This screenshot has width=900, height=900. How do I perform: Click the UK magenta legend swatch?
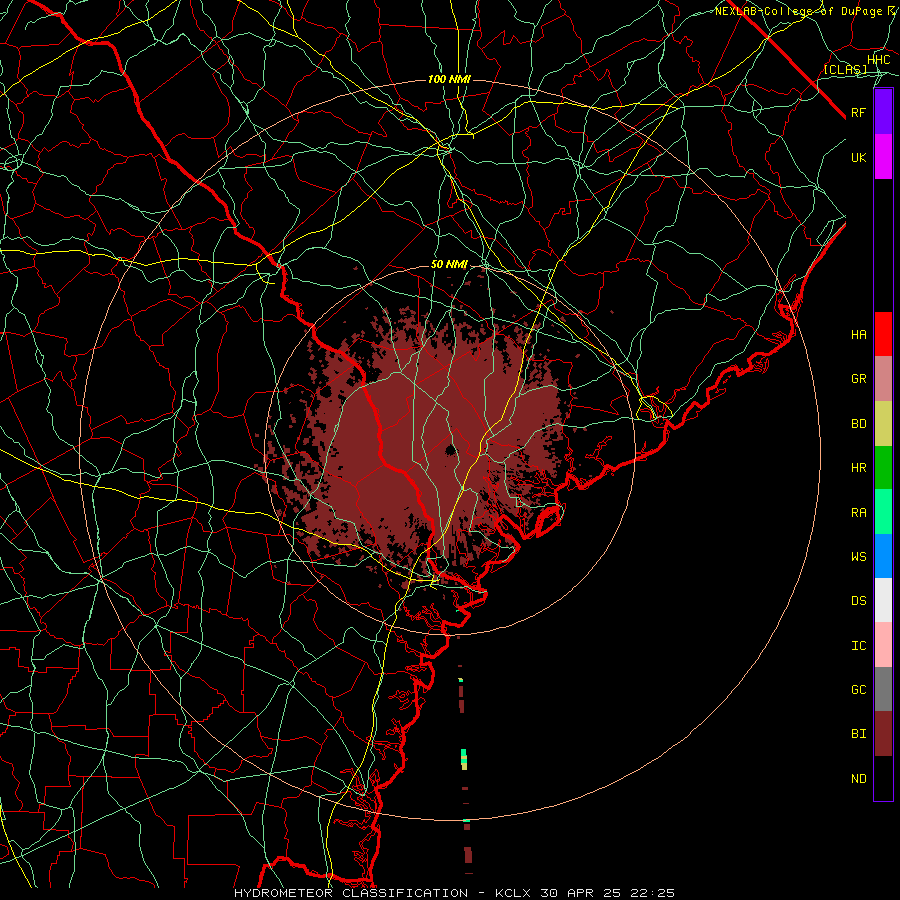tap(883, 157)
